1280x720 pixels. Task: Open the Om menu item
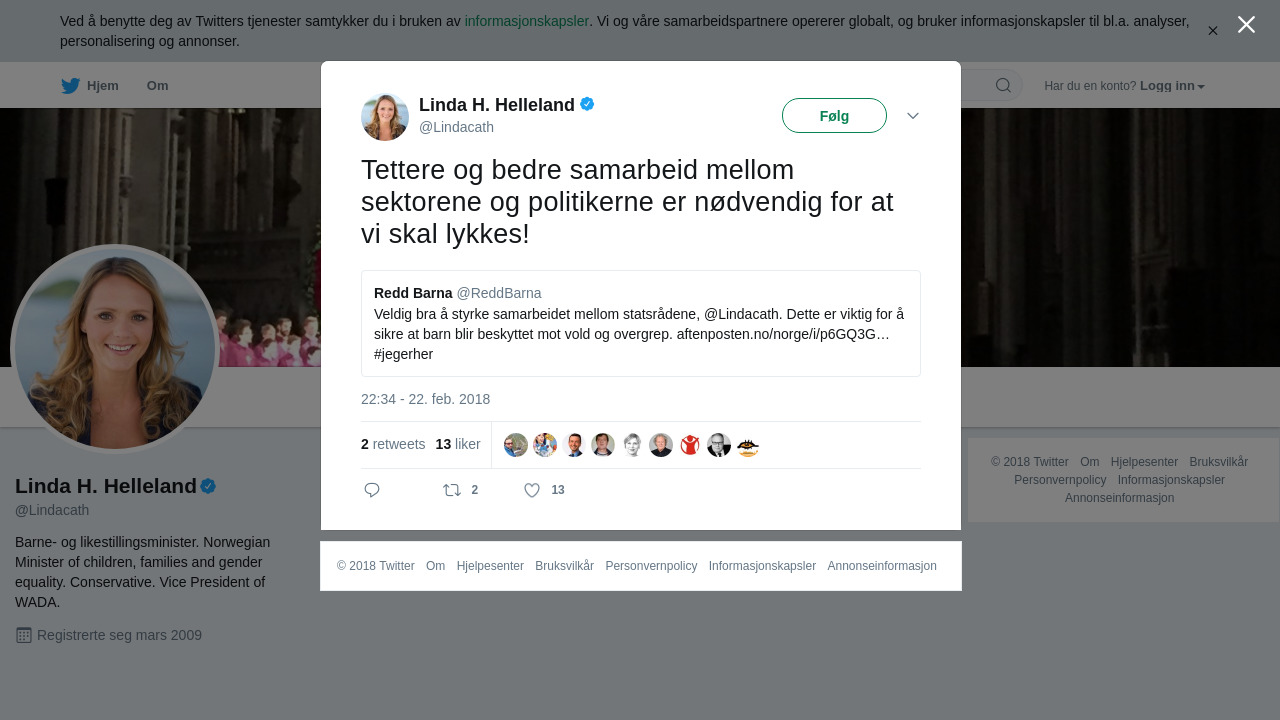(157, 86)
